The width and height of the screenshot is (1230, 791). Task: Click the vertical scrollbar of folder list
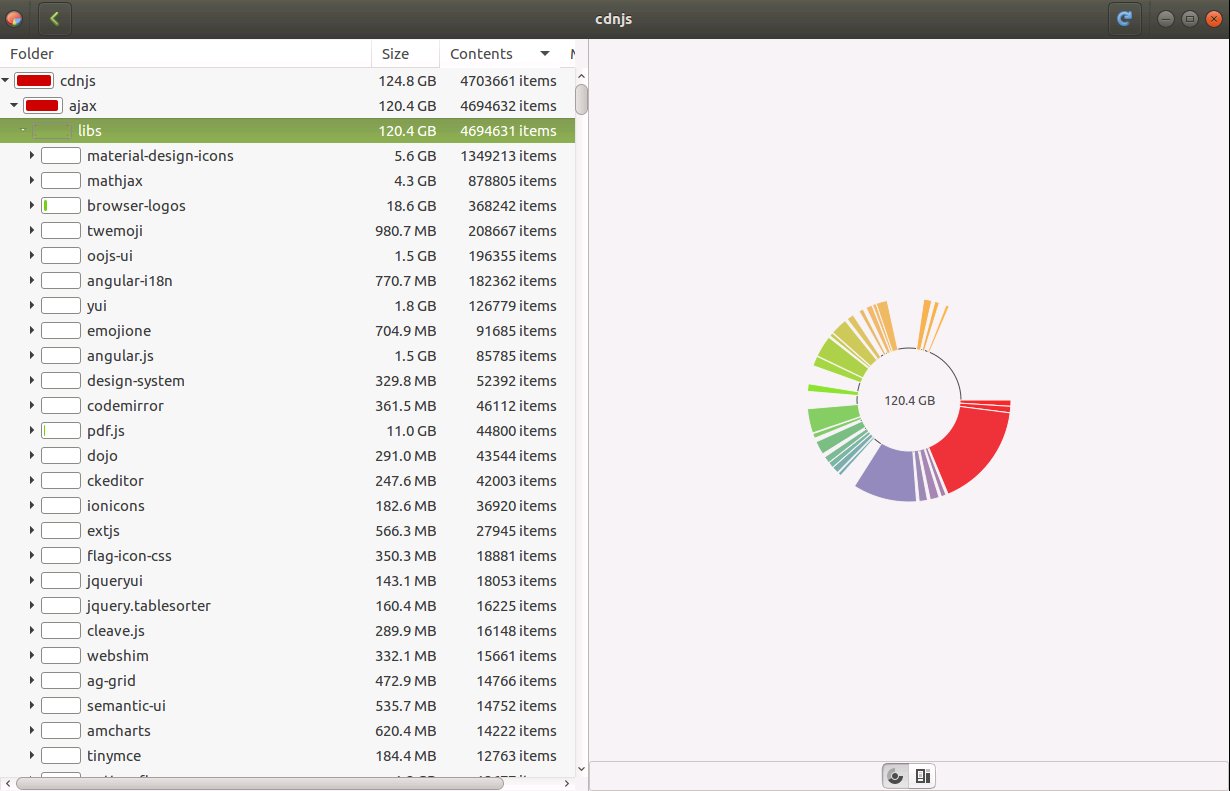pos(582,100)
